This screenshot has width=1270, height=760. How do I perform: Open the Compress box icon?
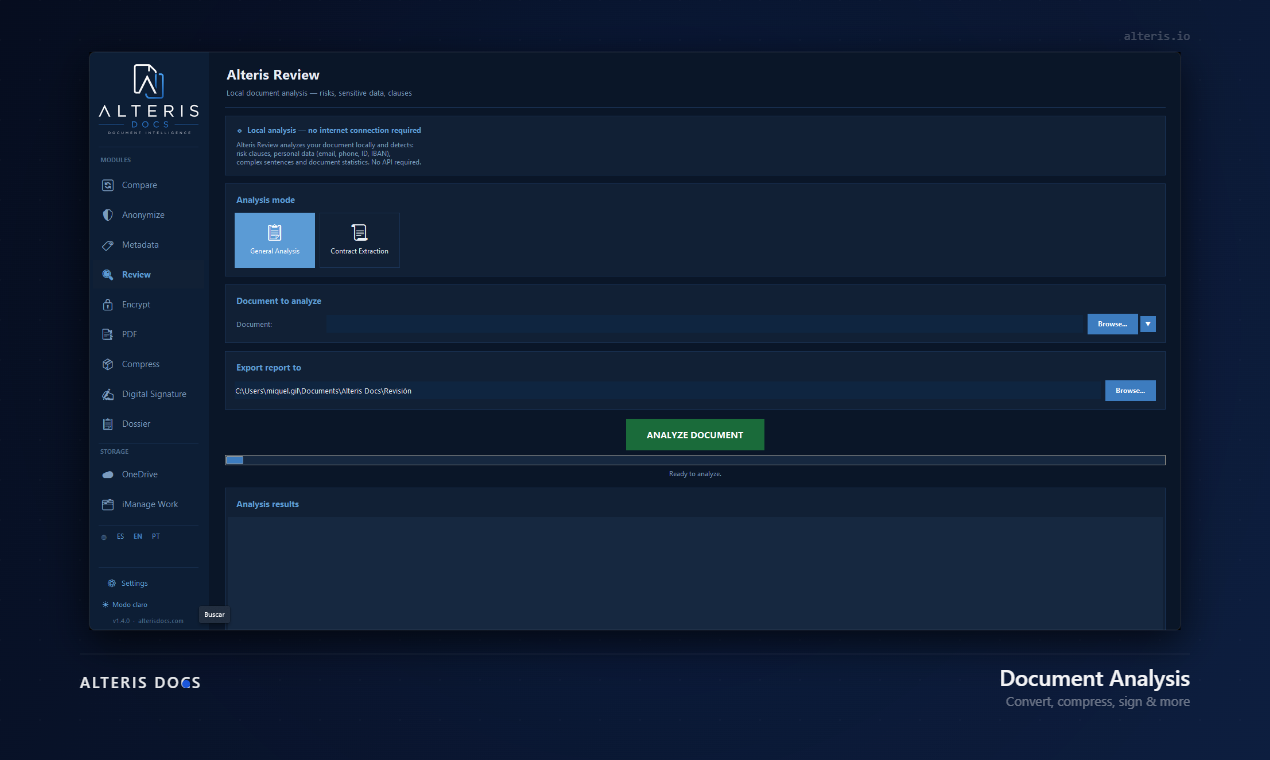point(108,365)
